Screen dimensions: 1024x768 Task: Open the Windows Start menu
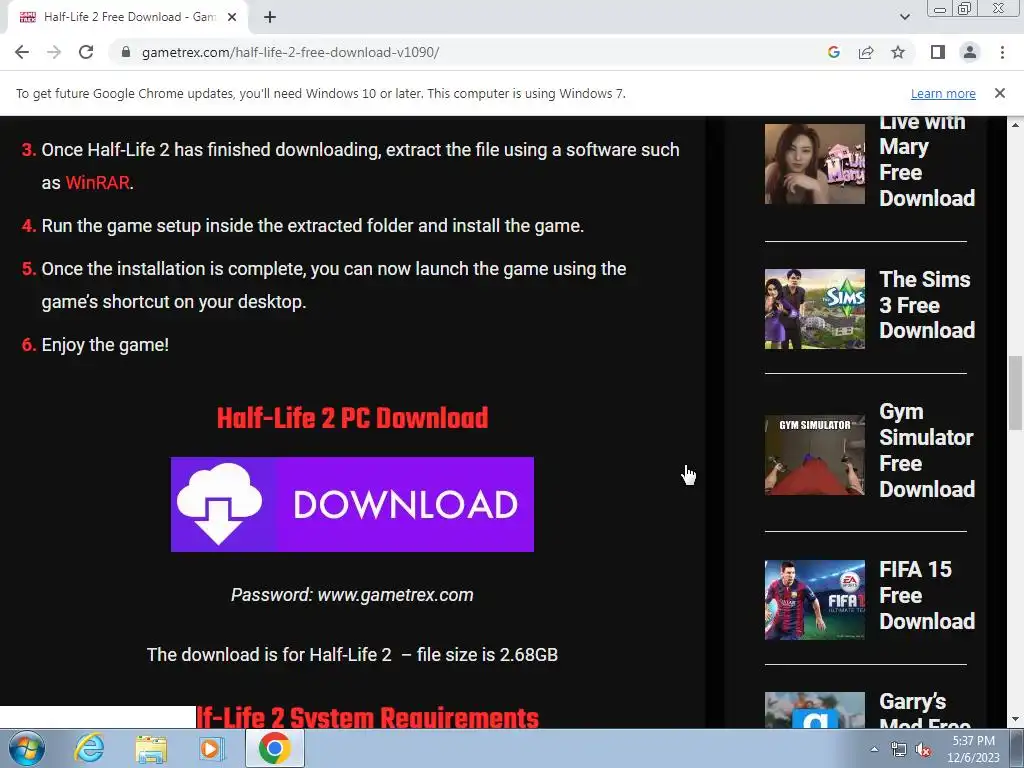(x=27, y=748)
